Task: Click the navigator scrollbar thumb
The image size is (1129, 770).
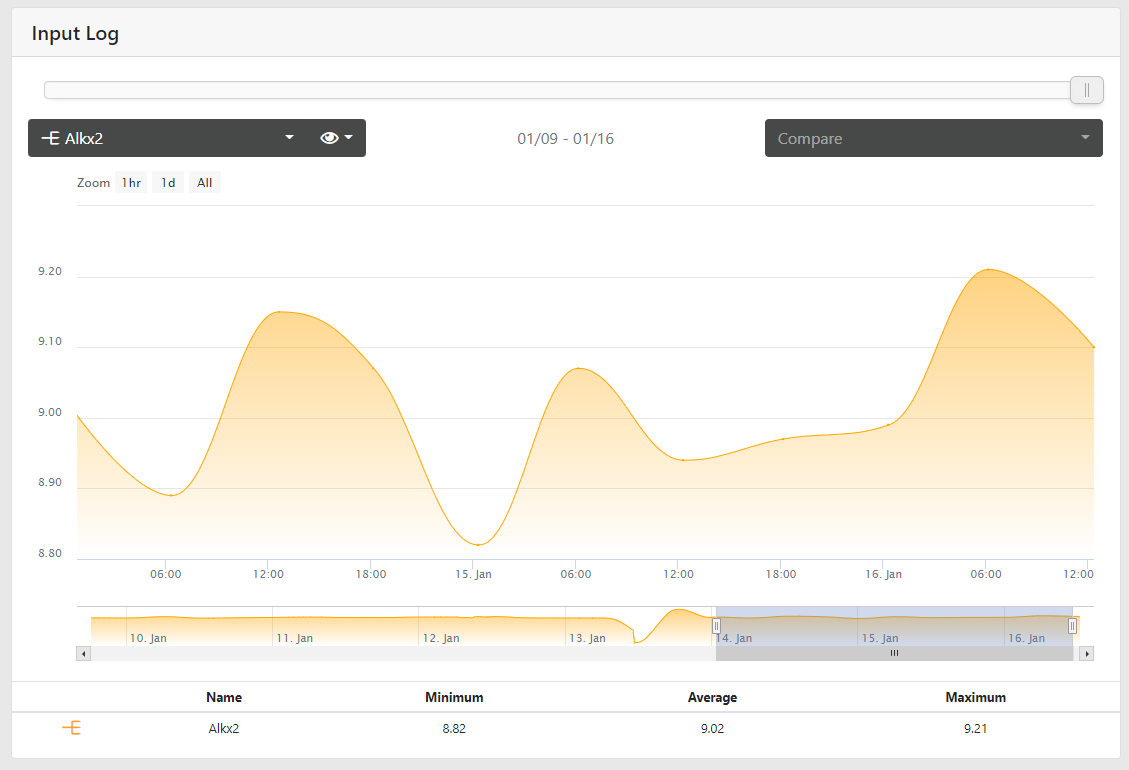Action: (894, 653)
